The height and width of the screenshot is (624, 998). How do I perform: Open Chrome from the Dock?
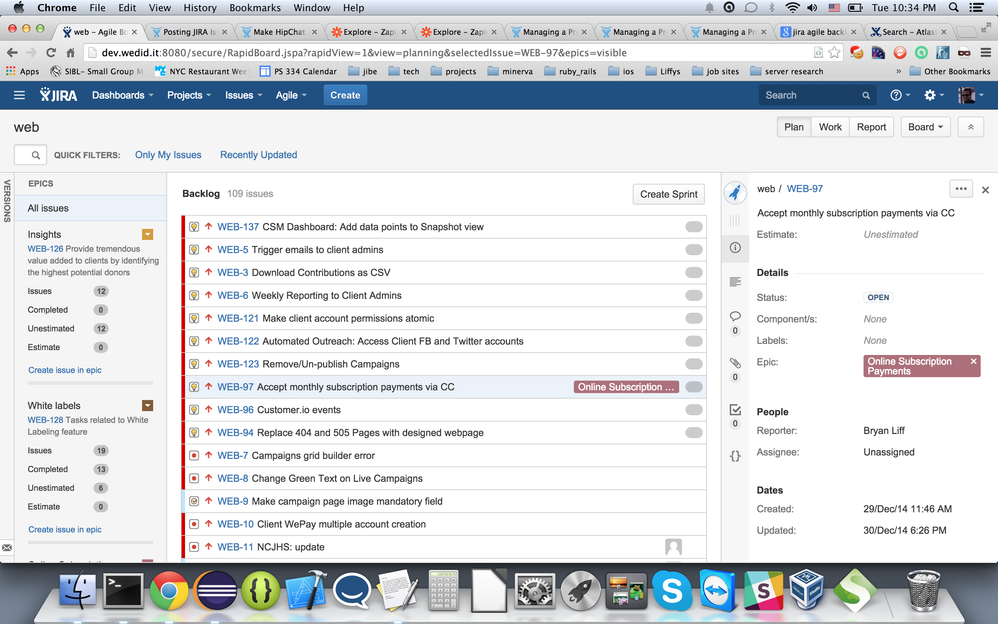click(x=169, y=590)
